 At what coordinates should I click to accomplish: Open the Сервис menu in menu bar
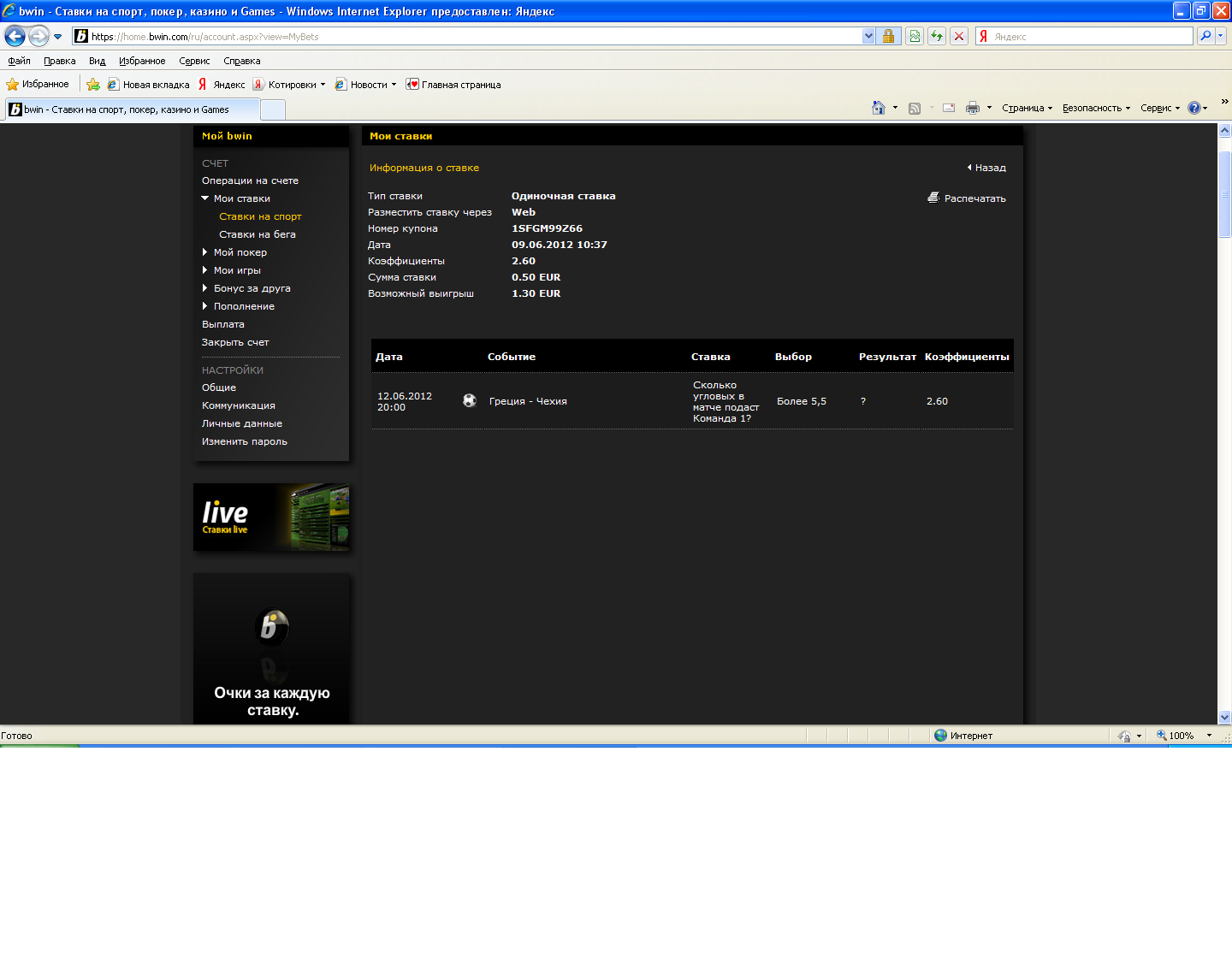tap(194, 61)
